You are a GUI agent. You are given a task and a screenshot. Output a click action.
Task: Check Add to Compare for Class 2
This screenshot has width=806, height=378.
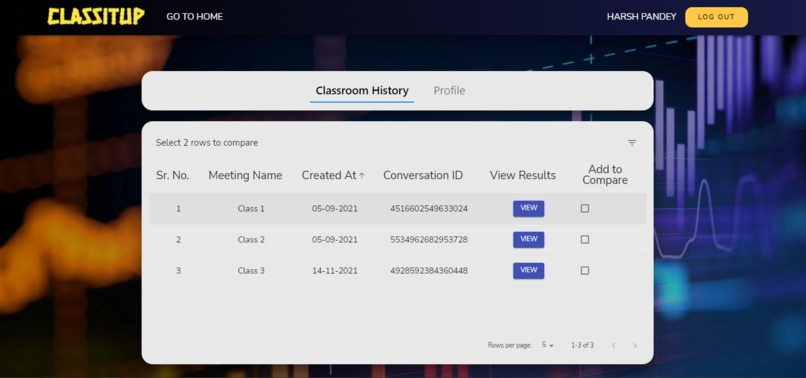coord(584,240)
